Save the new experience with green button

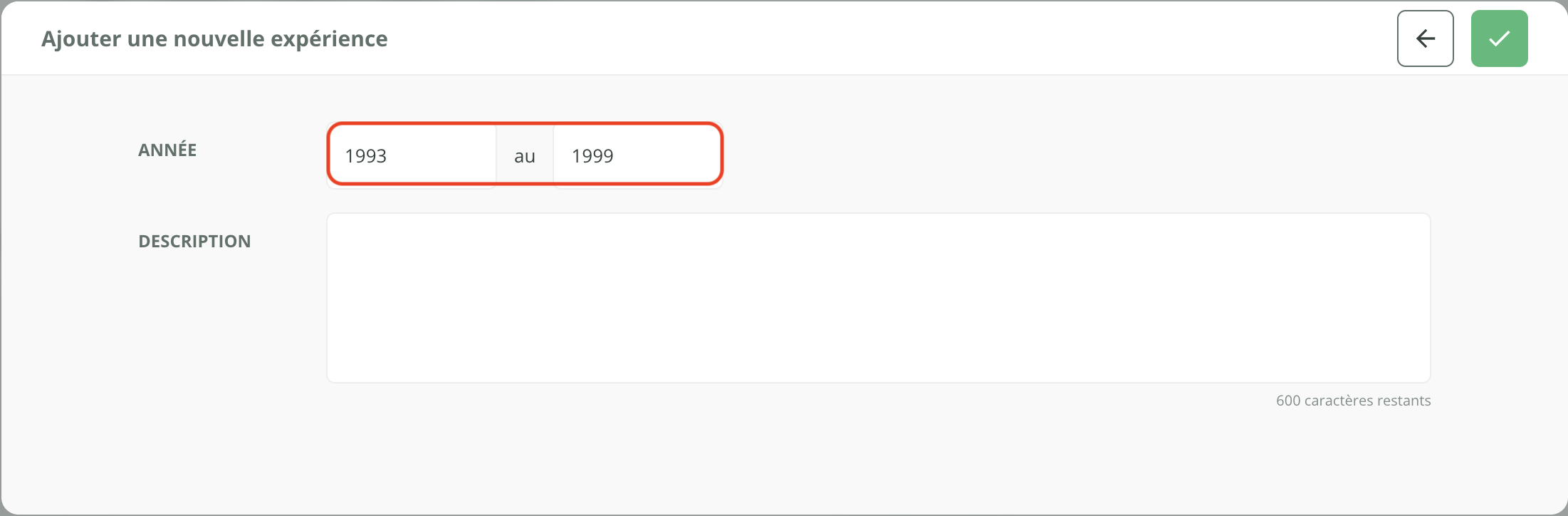pyautogui.click(x=1499, y=38)
